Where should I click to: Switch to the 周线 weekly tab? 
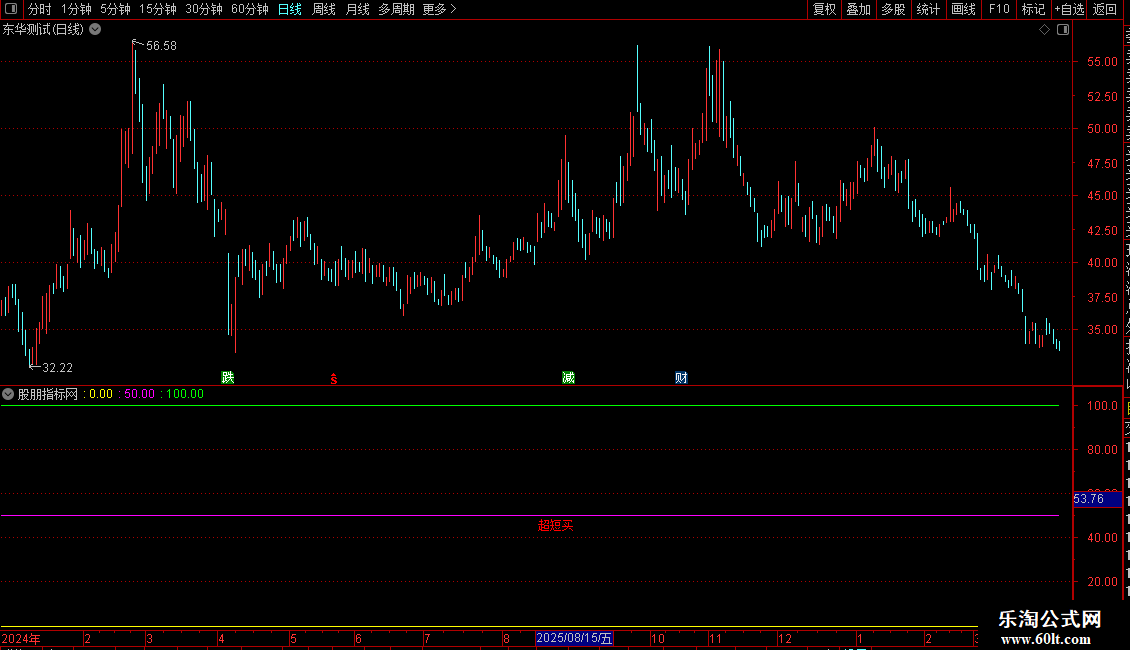point(324,9)
